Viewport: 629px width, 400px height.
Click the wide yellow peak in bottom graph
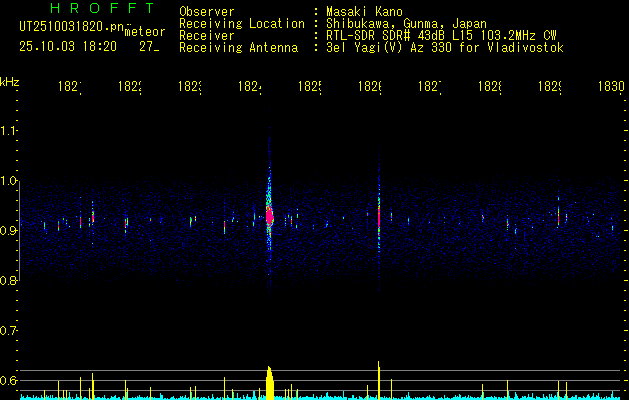(x=270, y=382)
